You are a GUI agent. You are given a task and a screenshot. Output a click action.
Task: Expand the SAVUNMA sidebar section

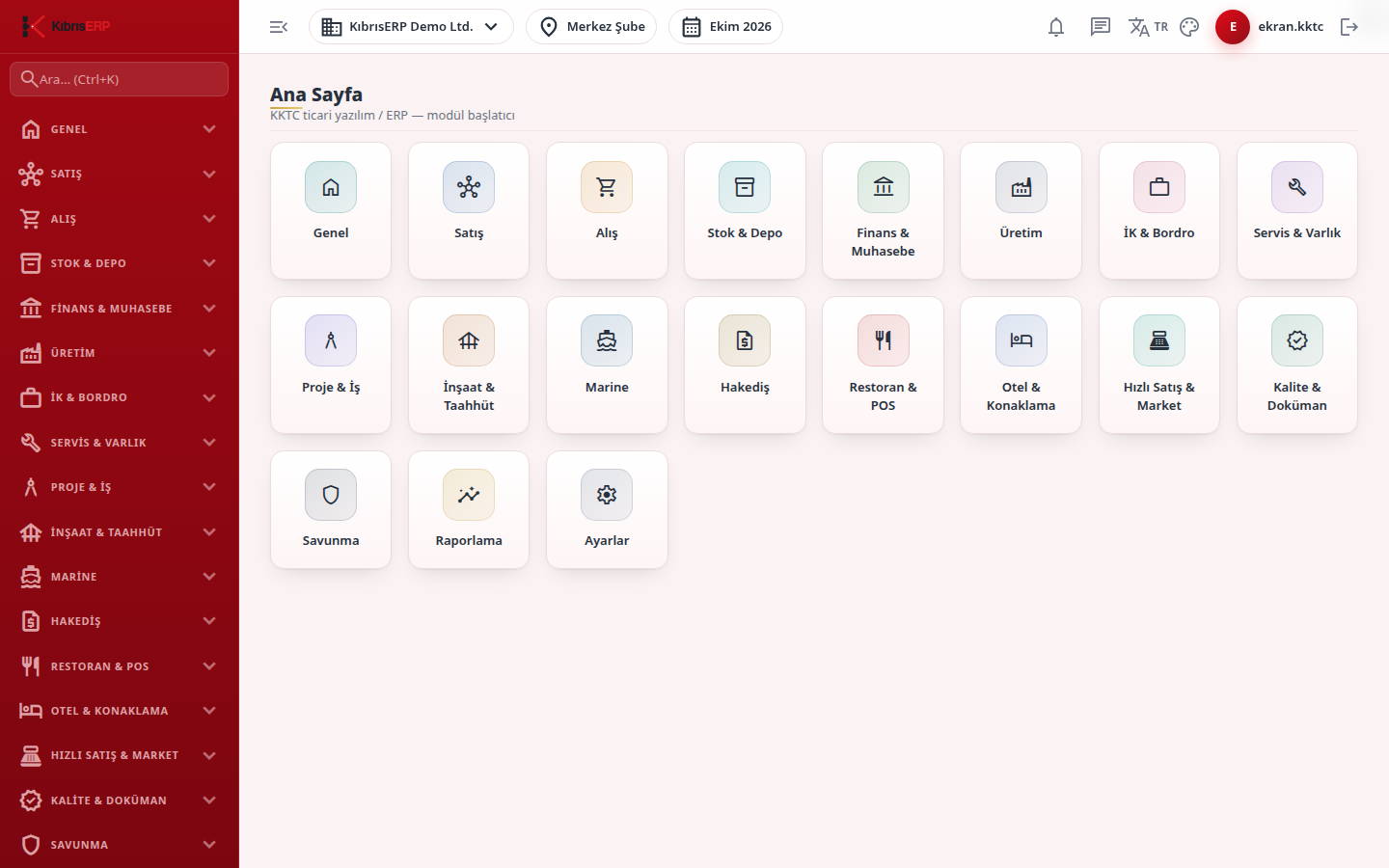120,845
